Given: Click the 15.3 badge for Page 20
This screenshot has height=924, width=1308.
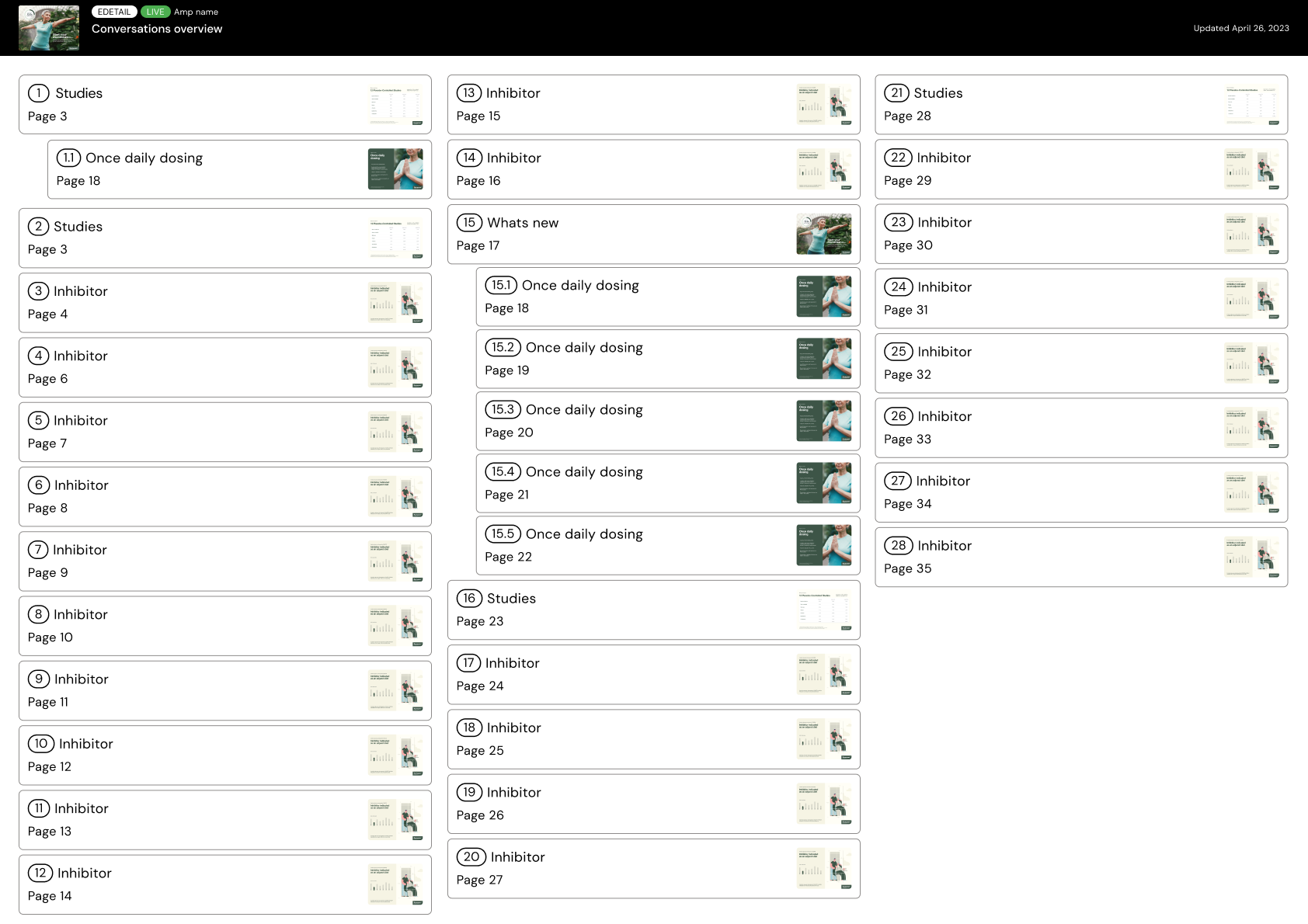Looking at the screenshot, I should click(x=503, y=409).
